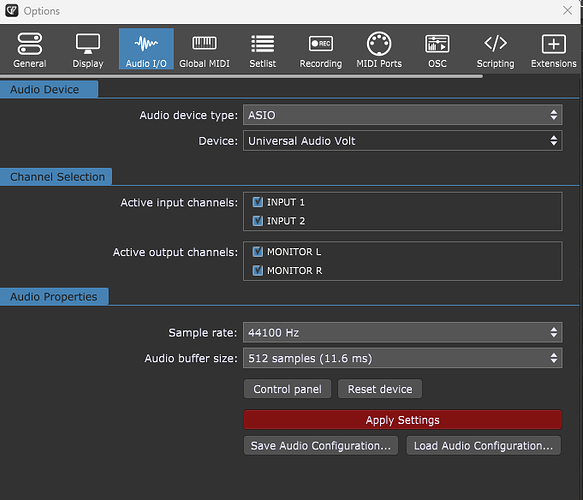Image resolution: width=583 pixels, height=500 pixels.
Task: Click the INPUT 1 channel label
Action: [286, 202]
